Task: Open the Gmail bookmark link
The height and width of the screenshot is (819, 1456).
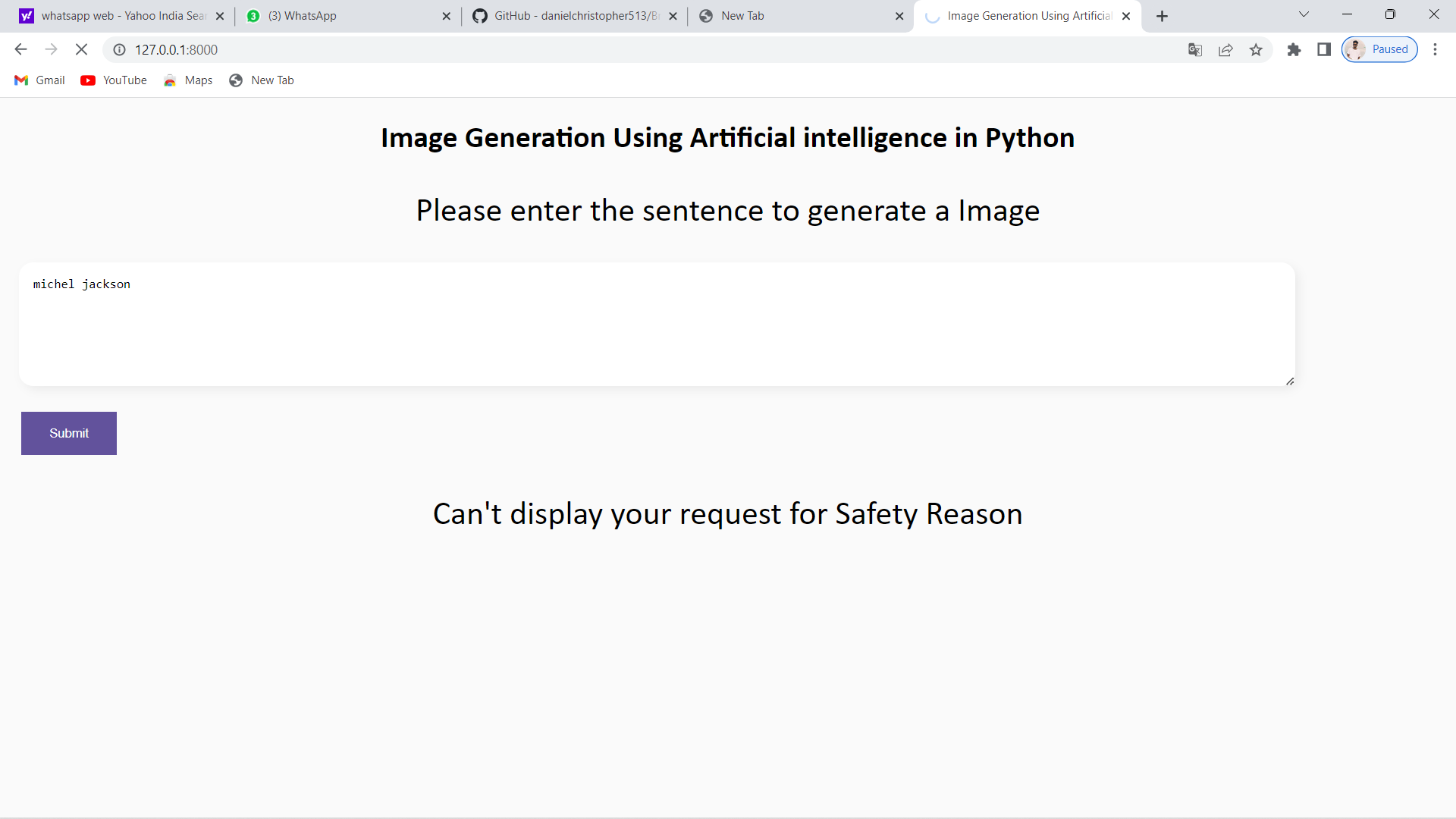Action: point(39,80)
